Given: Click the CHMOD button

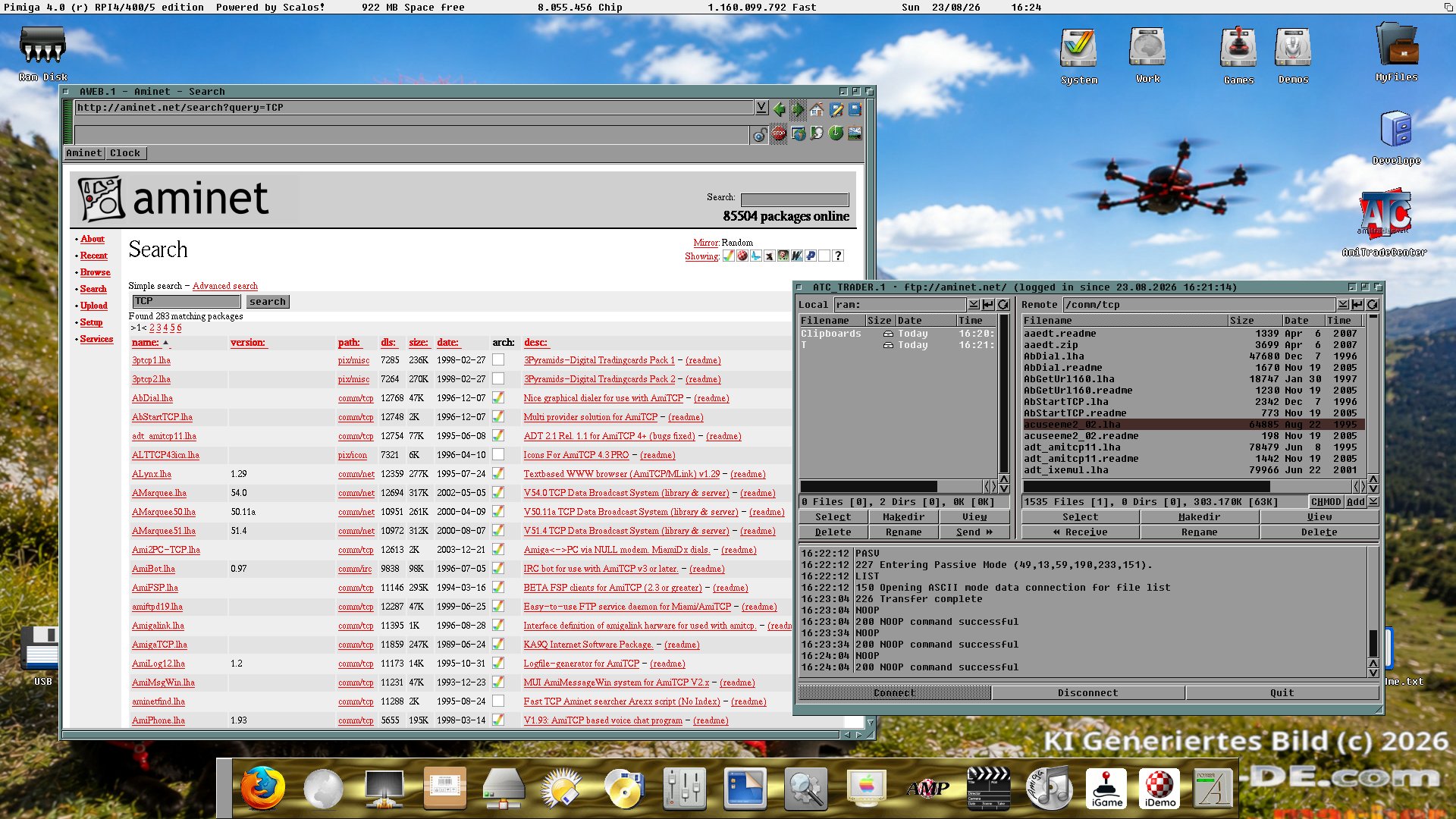Looking at the screenshot, I should pos(1326,502).
